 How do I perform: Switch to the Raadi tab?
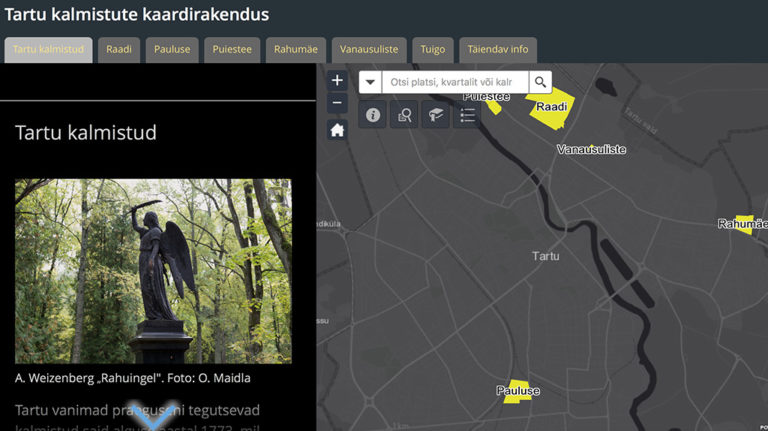[119, 49]
